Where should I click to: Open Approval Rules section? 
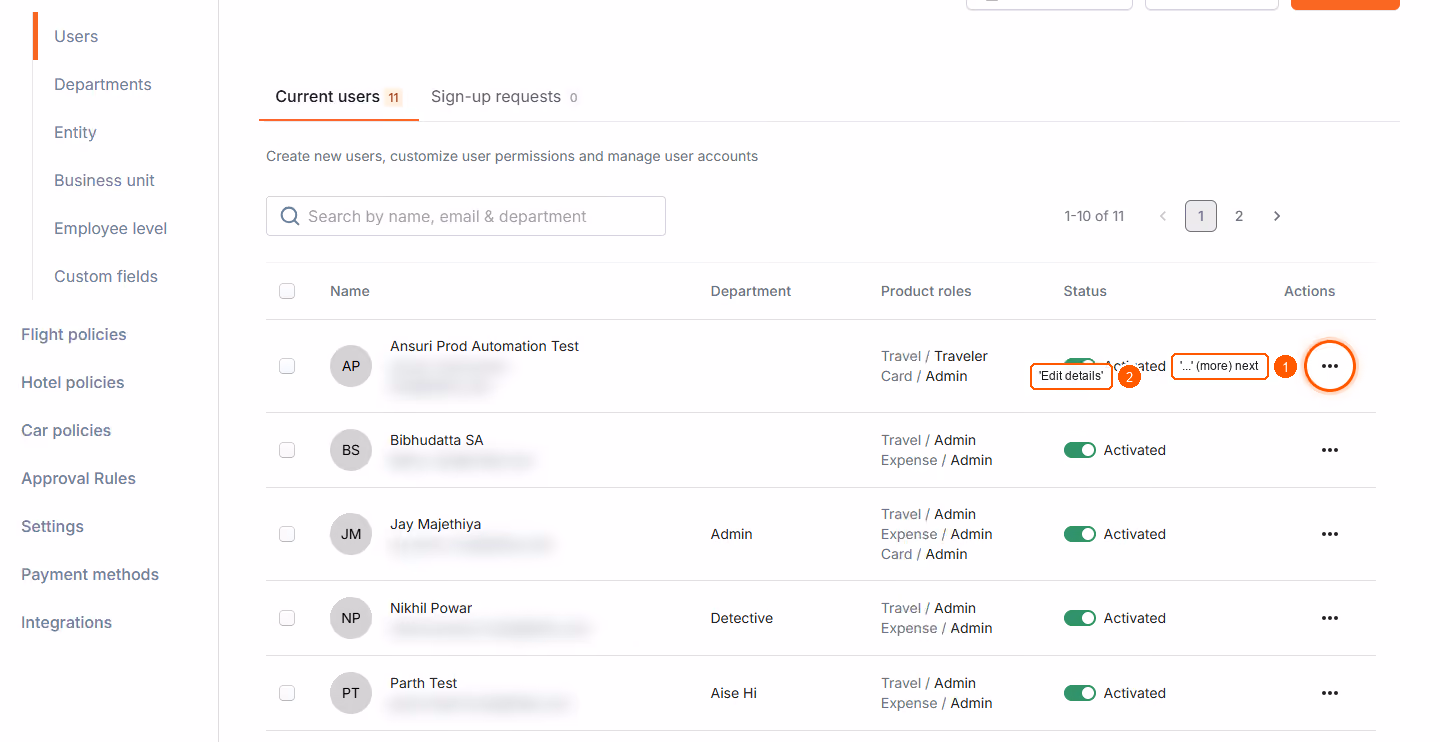[78, 478]
